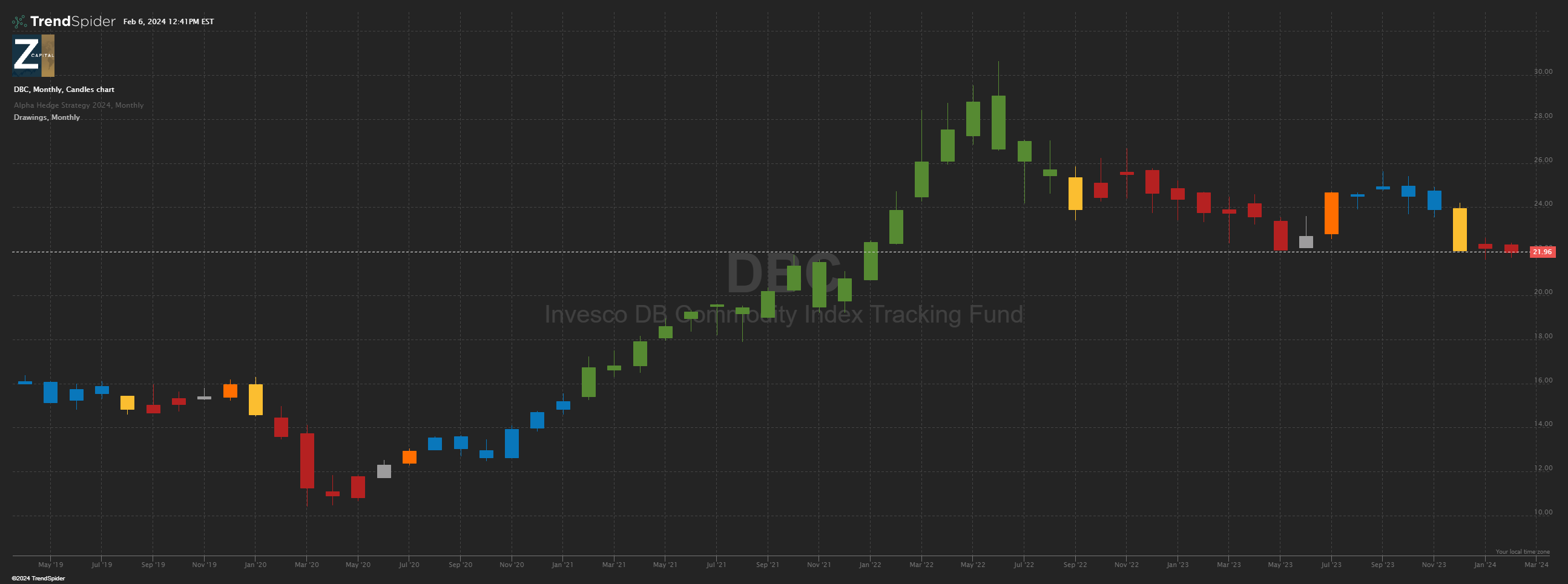1568x584 pixels.
Task: Click the Nov '20 date axis label
Action: click(x=512, y=565)
